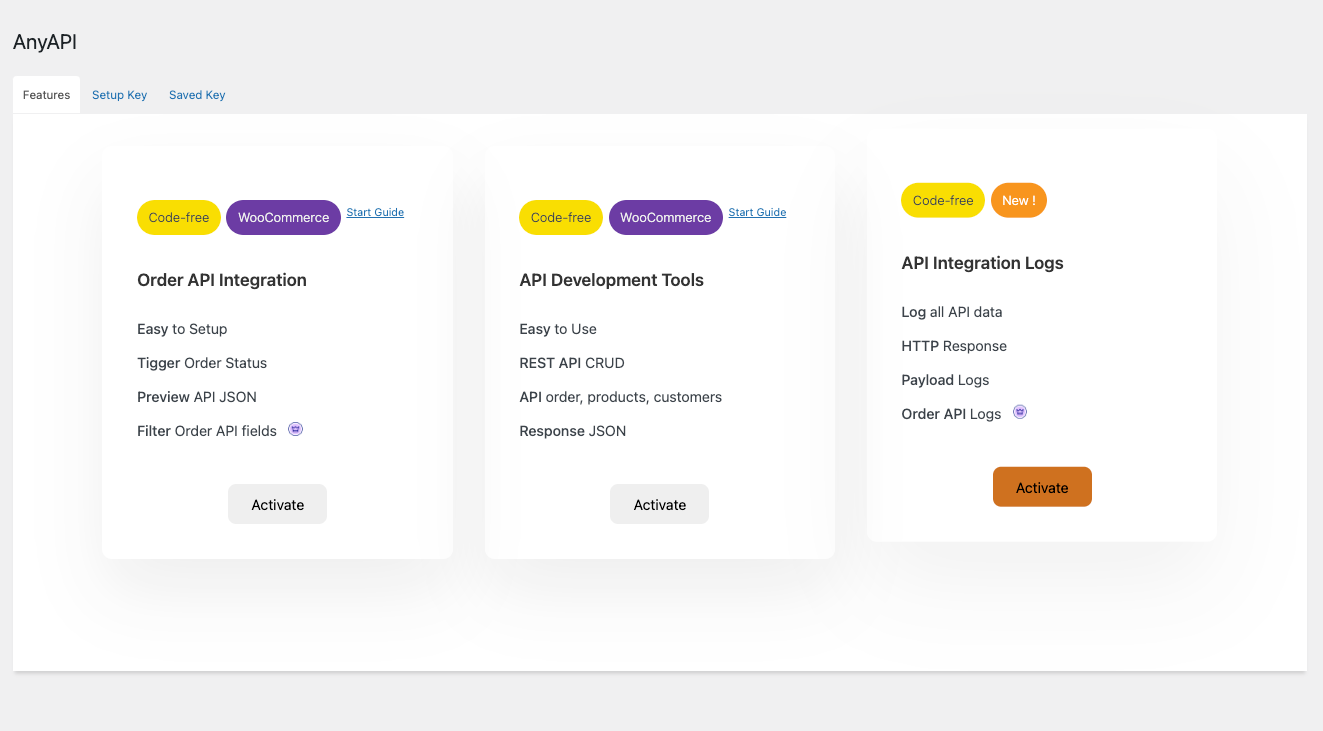Open the Setup Key tab
The image size is (1323, 731).
click(x=119, y=95)
